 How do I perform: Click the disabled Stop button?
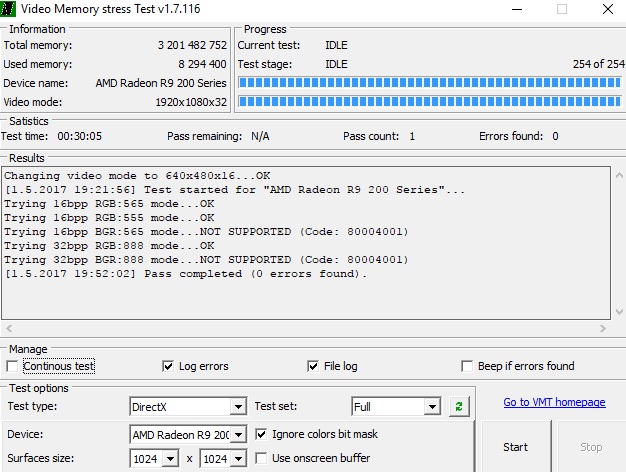pos(591,447)
